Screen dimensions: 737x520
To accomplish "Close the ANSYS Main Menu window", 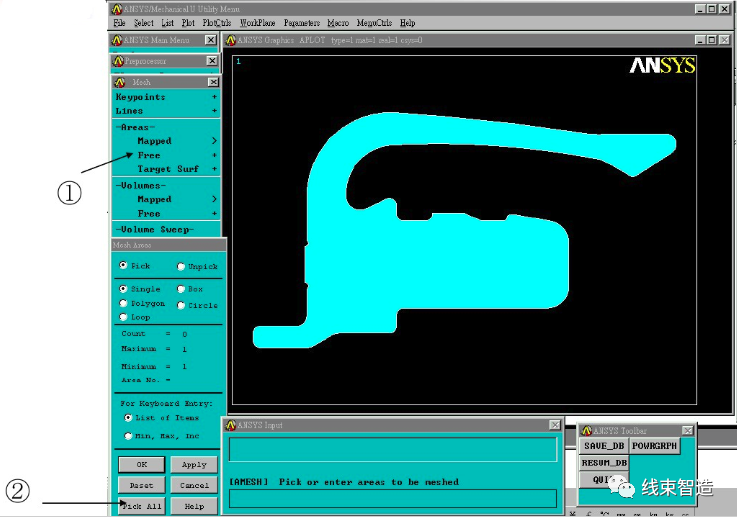I will click(x=211, y=40).
